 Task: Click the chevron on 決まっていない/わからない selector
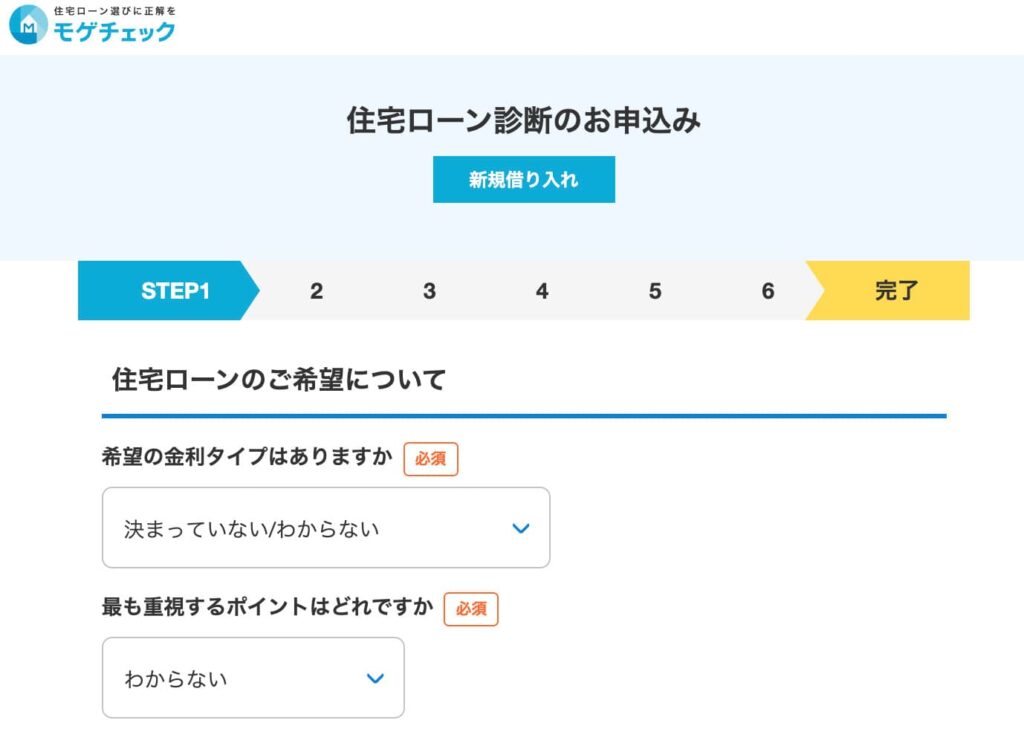coord(520,529)
